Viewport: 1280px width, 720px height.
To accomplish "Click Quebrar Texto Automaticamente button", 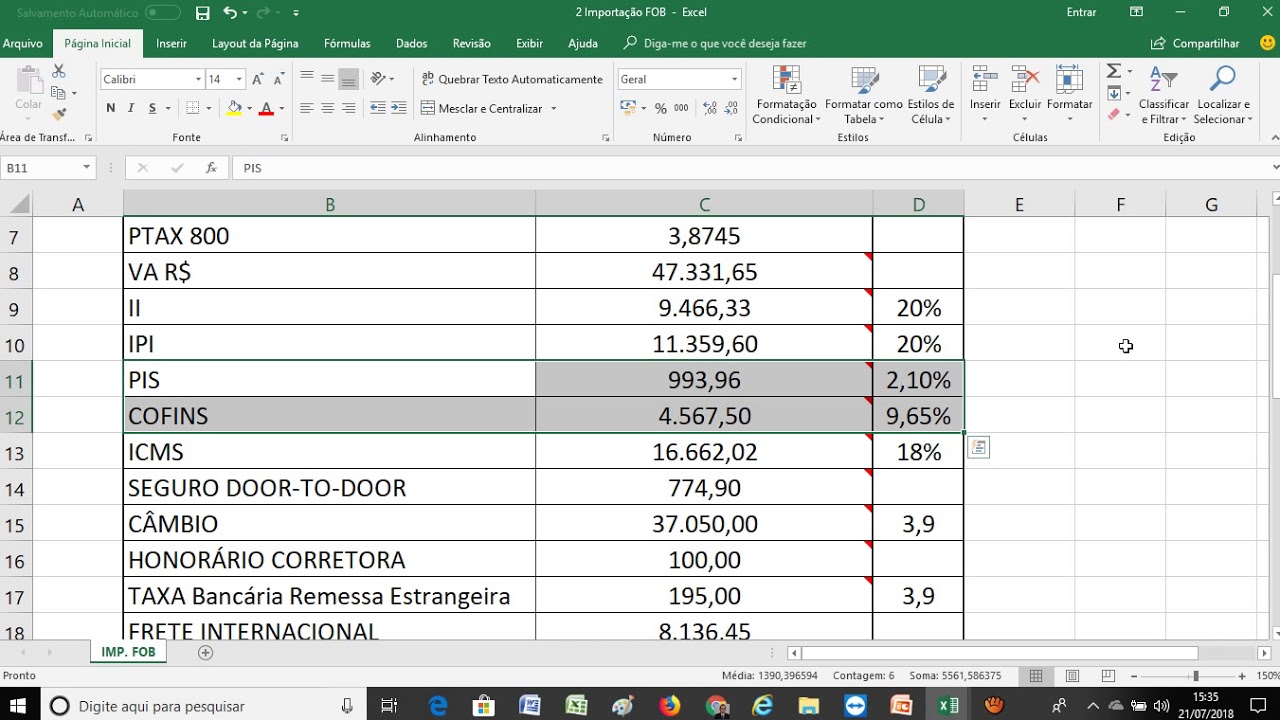I will 512,79.
